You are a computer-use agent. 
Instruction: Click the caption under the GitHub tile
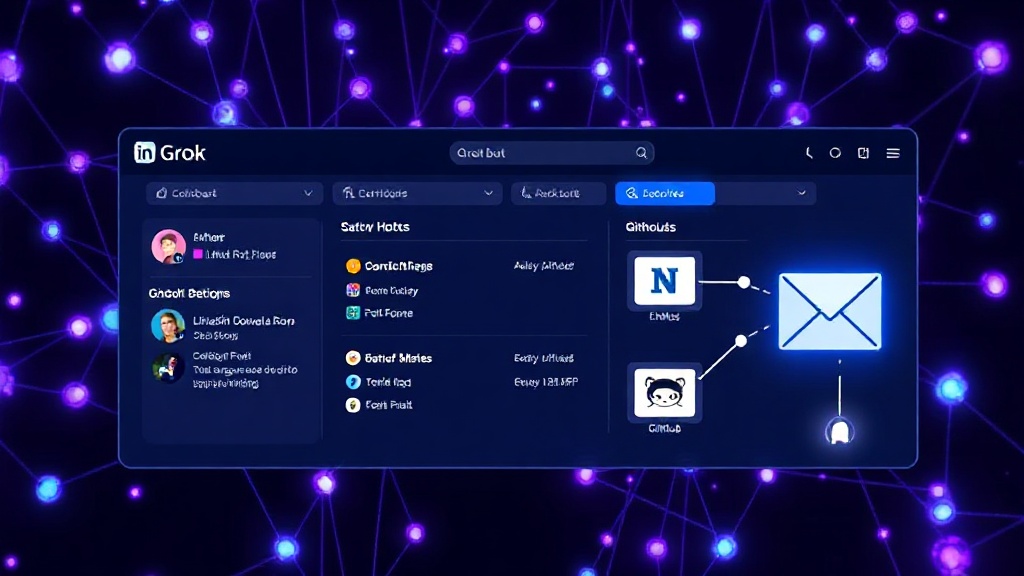click(664, 428)
